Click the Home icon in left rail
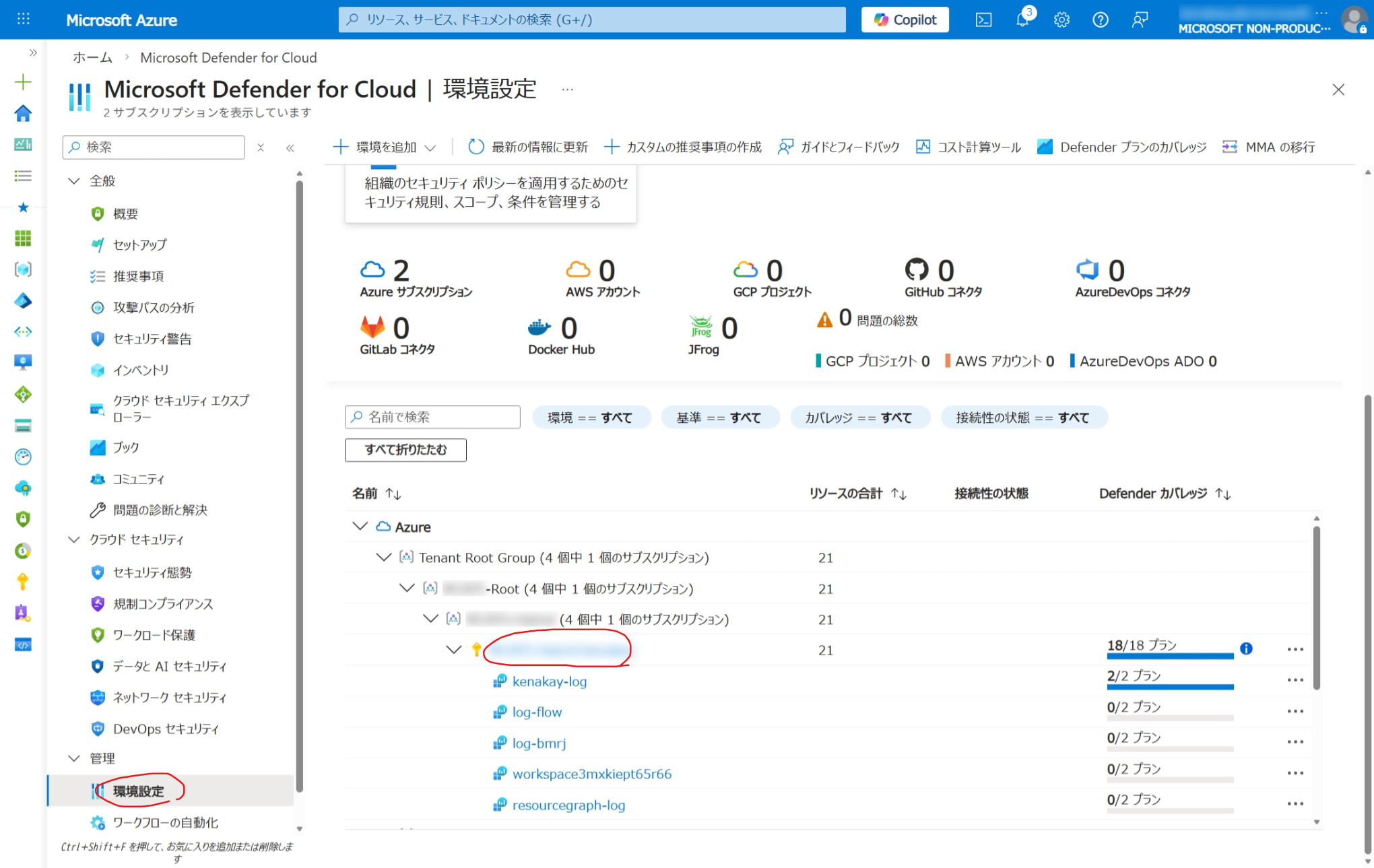 point(23,113)
